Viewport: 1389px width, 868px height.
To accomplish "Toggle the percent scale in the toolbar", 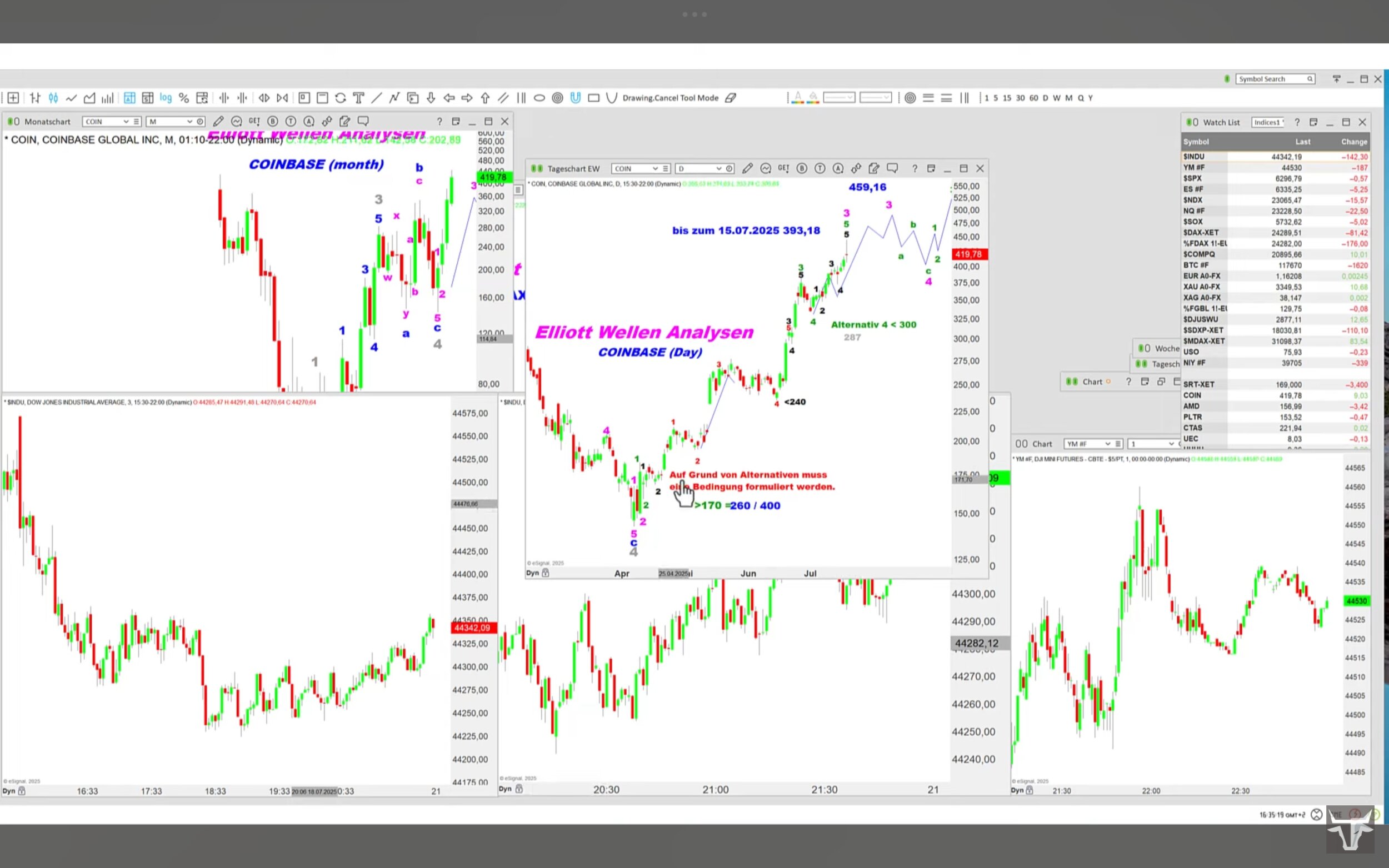I will coord(184,98).
